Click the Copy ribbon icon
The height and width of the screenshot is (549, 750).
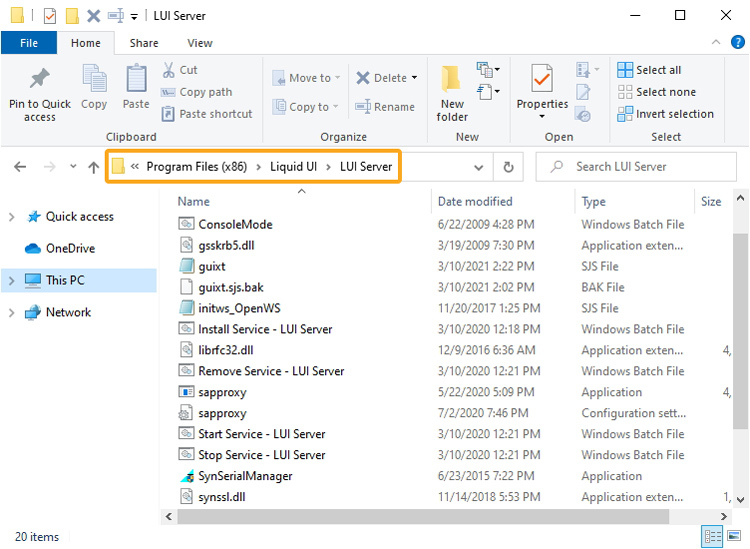click(94, 78)
